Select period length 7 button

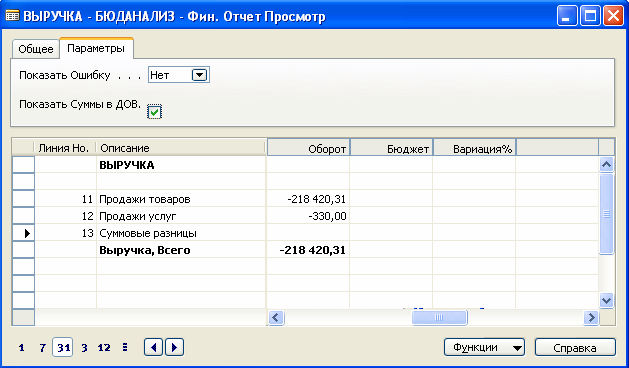[x=43, y=348]
